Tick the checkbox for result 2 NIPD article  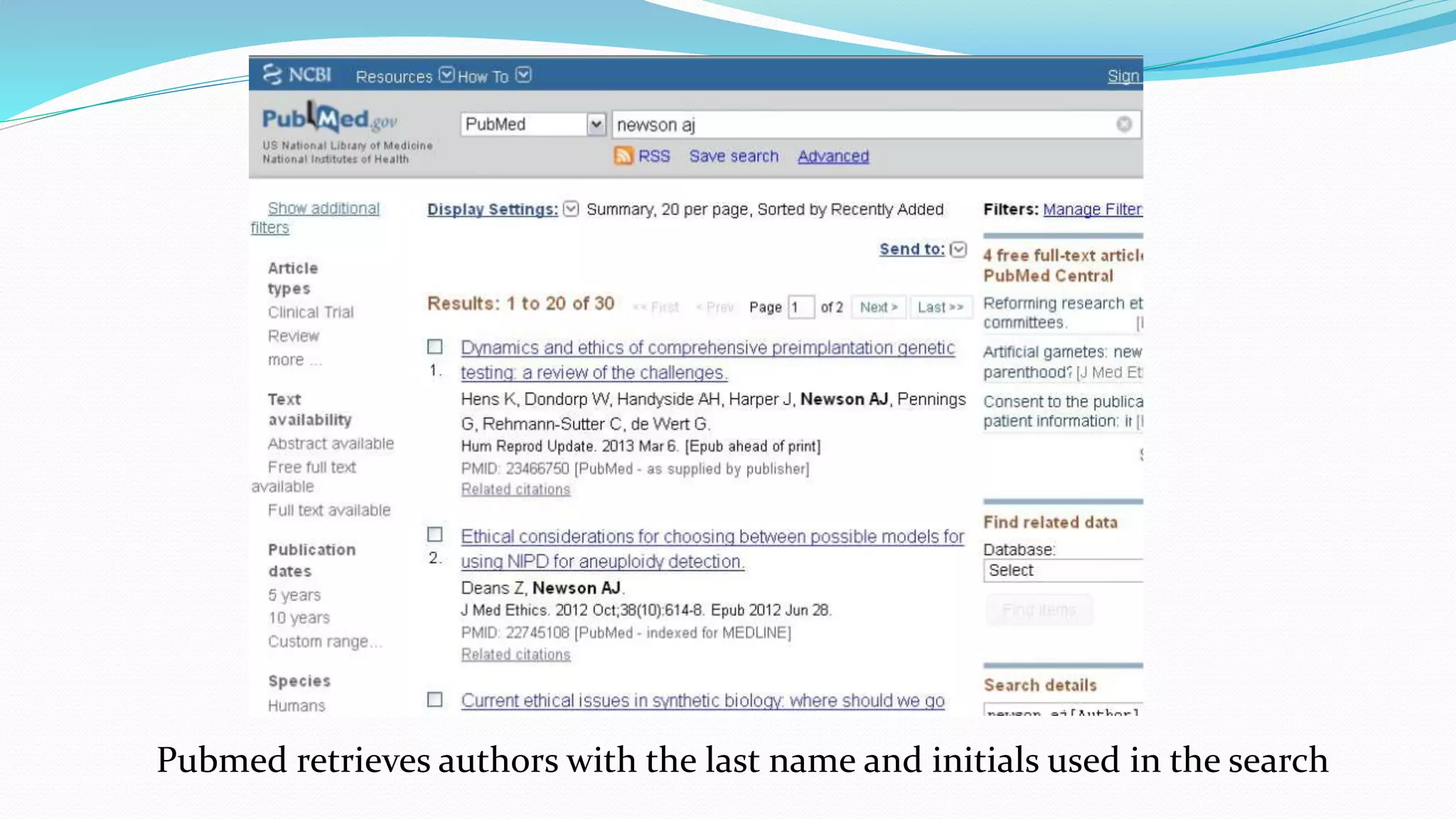pos(434,535)
